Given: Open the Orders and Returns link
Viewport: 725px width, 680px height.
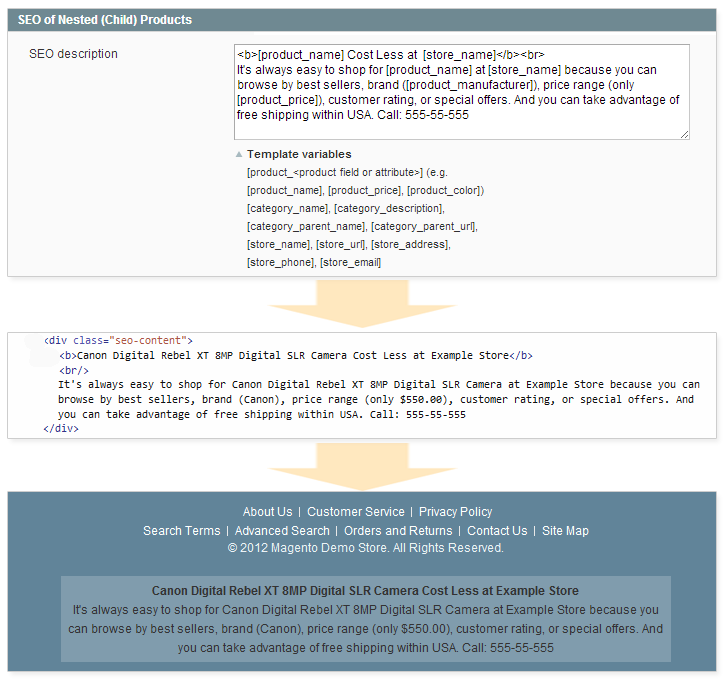Looking at the screenshot, I should click(x=398, y=531).
